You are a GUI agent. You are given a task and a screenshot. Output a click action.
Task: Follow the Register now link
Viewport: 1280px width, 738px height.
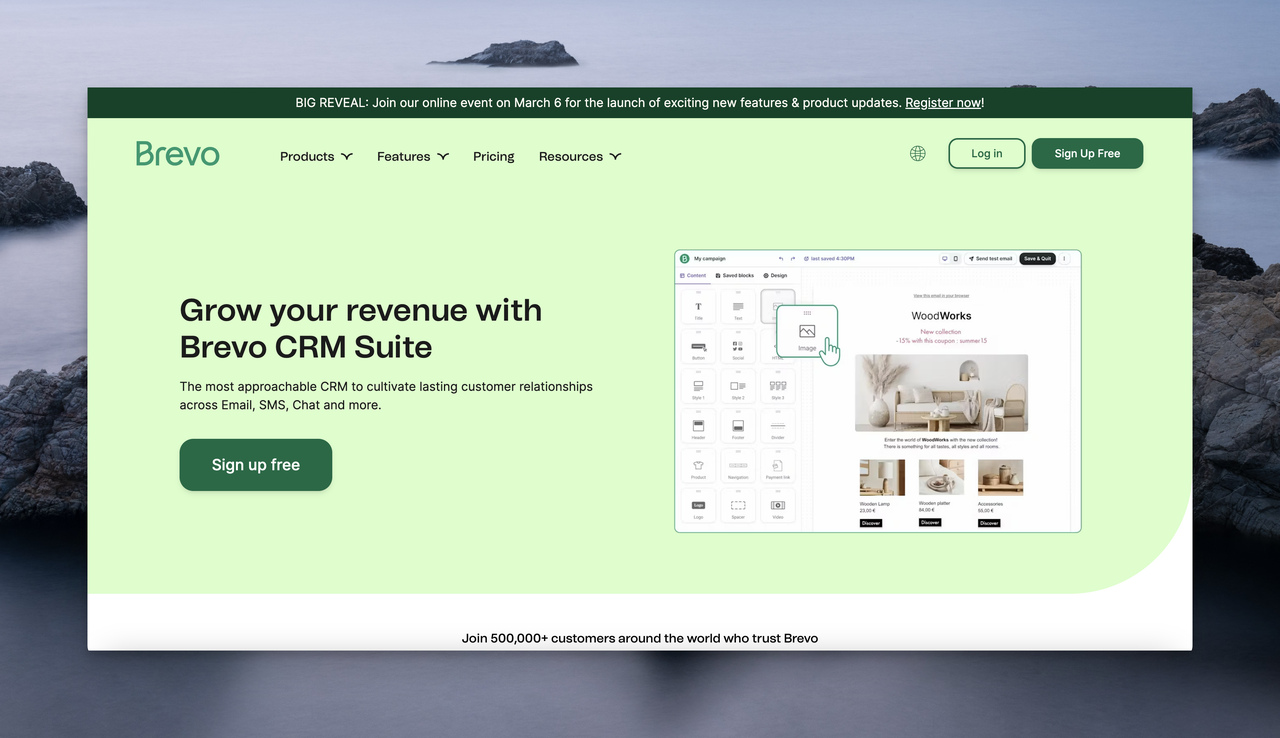tap(943, 102)
